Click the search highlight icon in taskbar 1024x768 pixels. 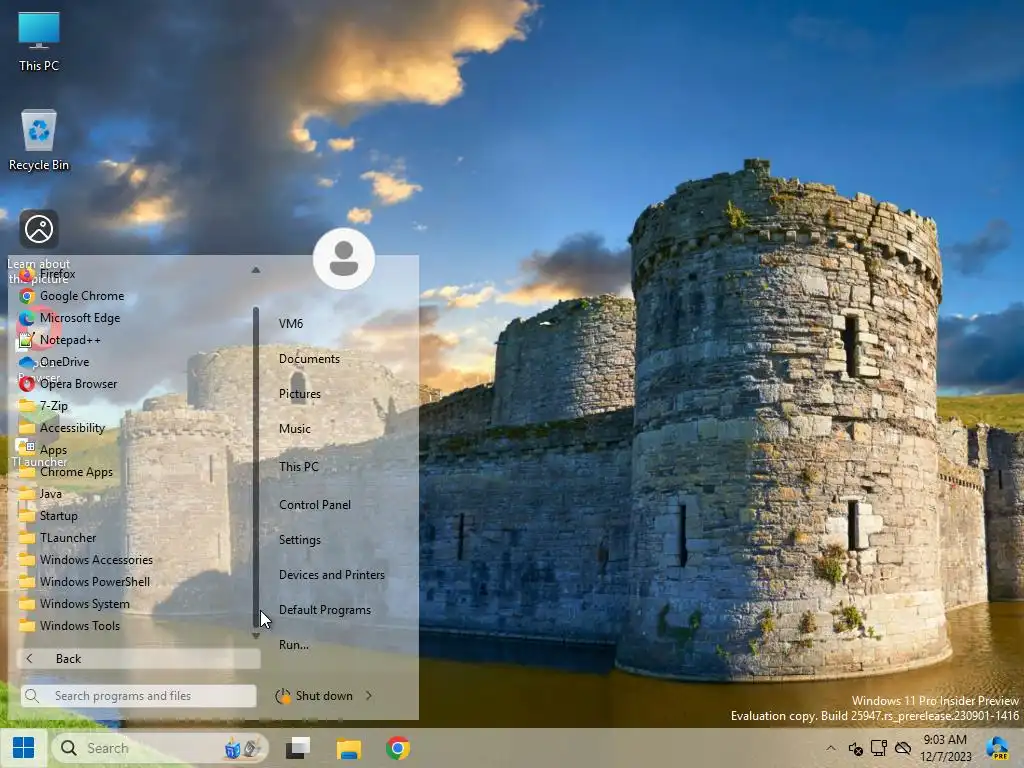pyautogui.click(x=242, y=748)
